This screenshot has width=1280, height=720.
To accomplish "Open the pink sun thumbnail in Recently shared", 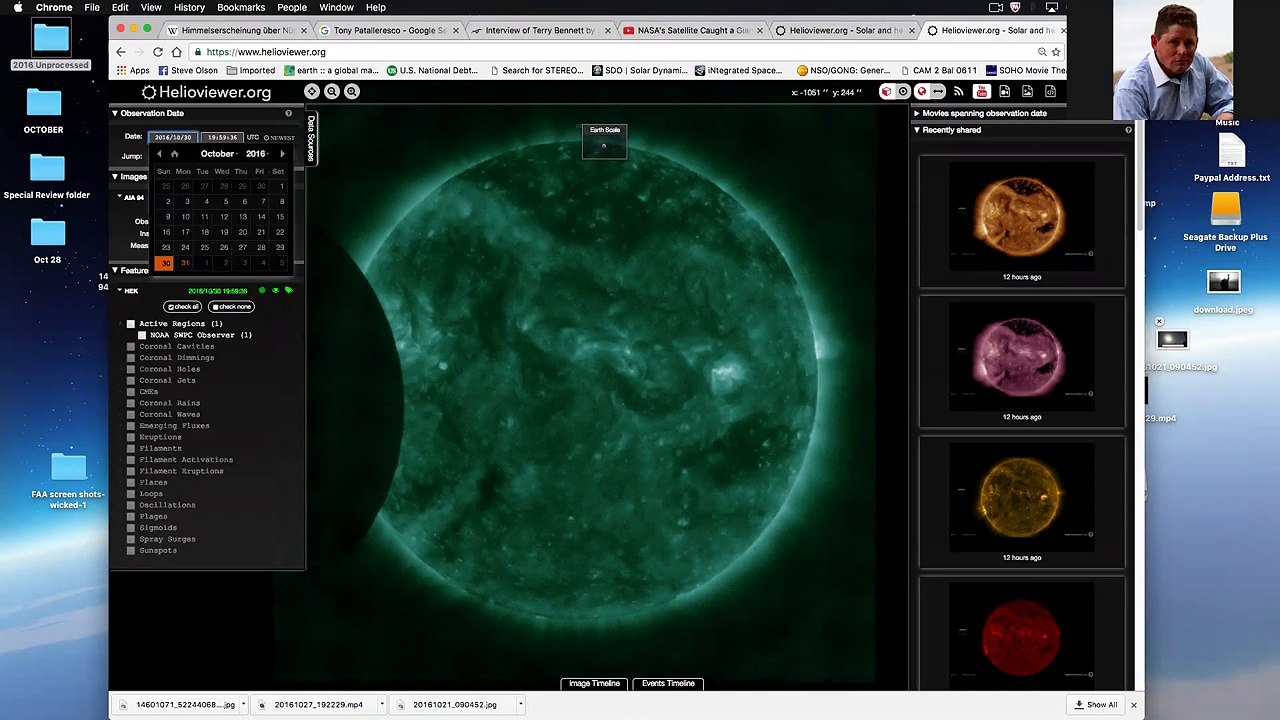I will point(1022,358).
